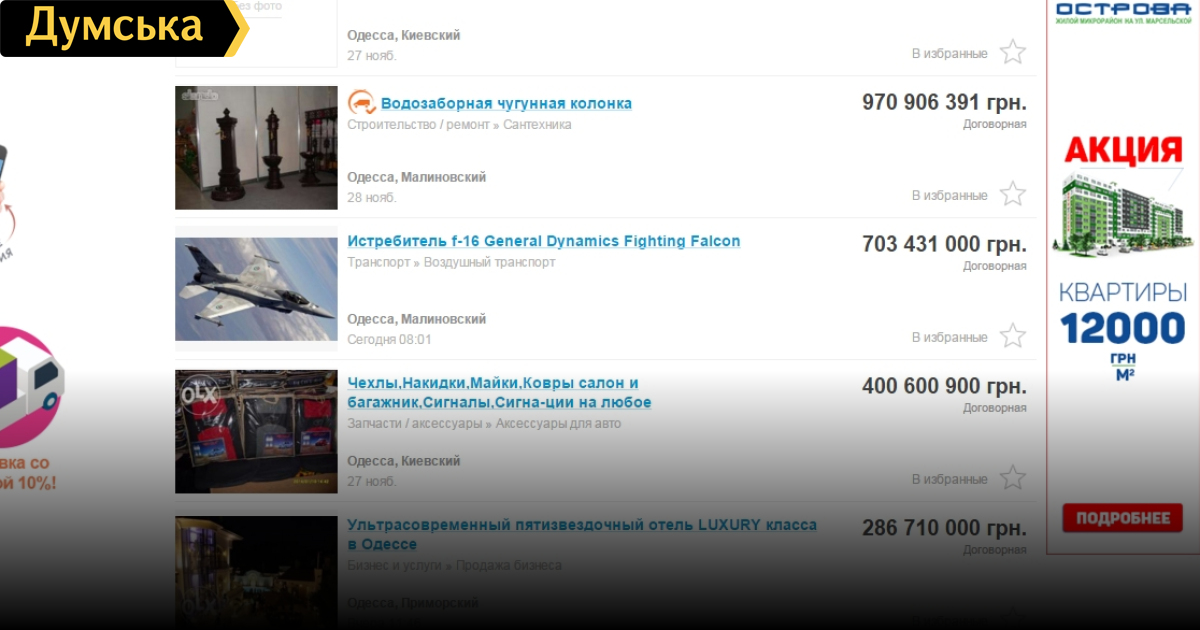Star the Истребитель f-16 listing as favorite
1200x630 pixels.
point(1013,336)
